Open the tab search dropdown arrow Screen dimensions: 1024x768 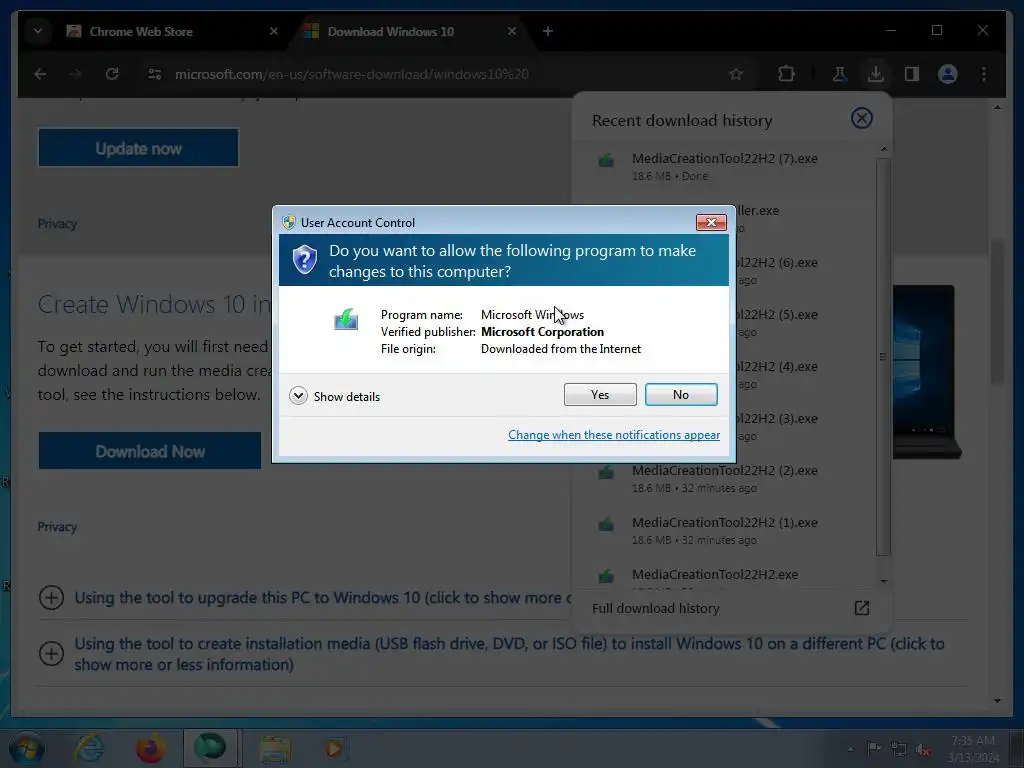point(38,31)
